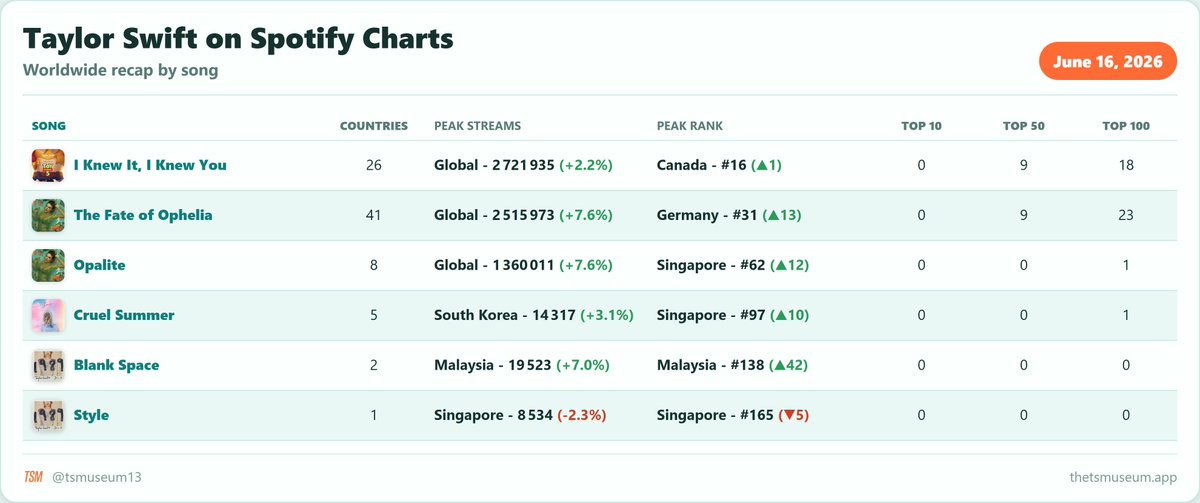The image size is (1200, 503).
Task: Select song title The Fate of Ophelia
Action: 143,215
